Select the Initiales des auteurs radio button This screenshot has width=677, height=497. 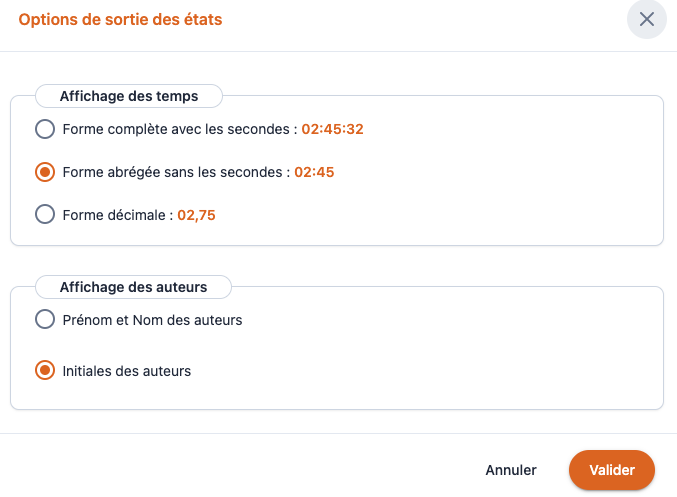click(x=45, y=371)
